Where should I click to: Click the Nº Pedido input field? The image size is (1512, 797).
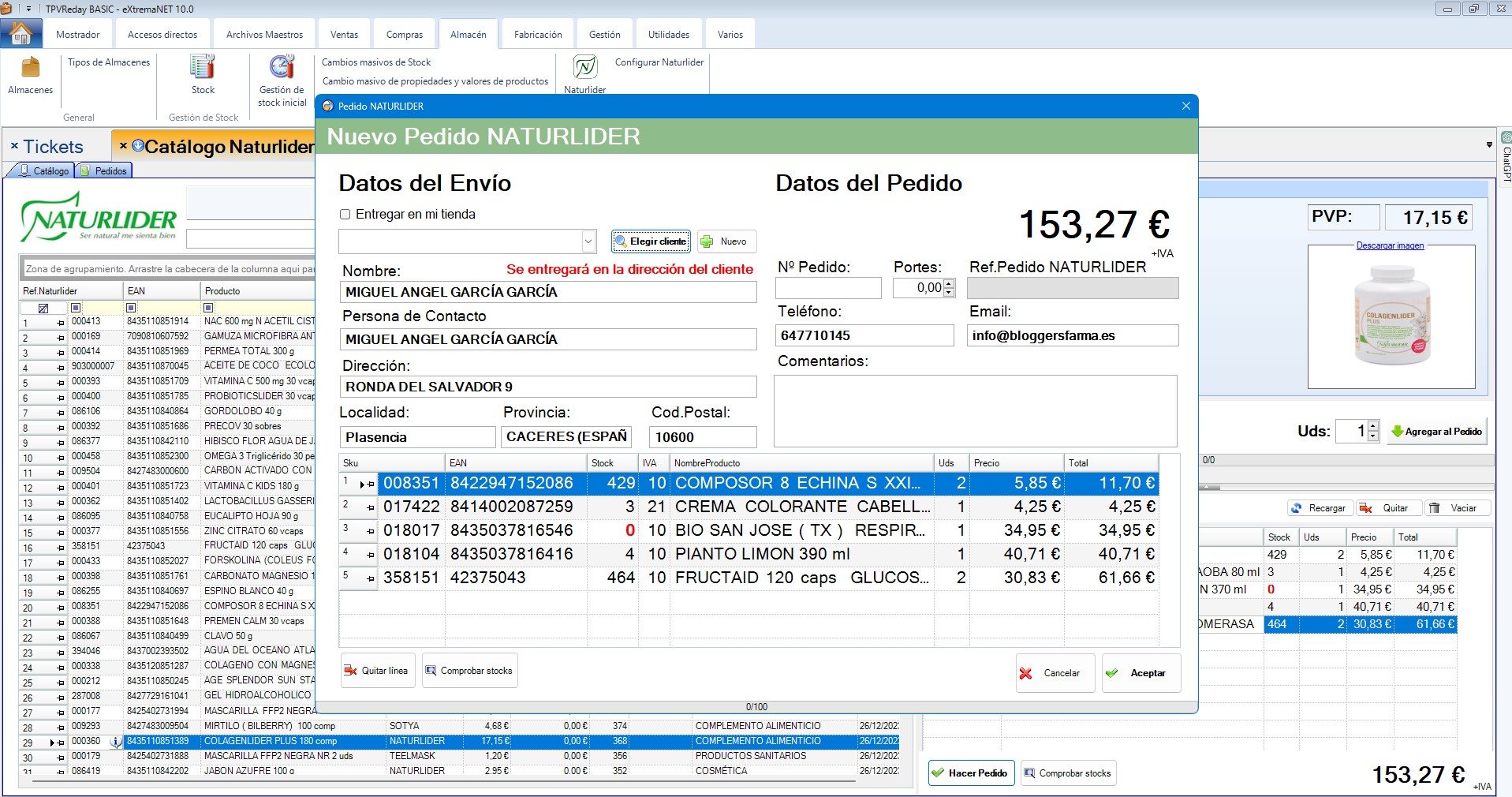pyautogui.click(x=828, y=288)
